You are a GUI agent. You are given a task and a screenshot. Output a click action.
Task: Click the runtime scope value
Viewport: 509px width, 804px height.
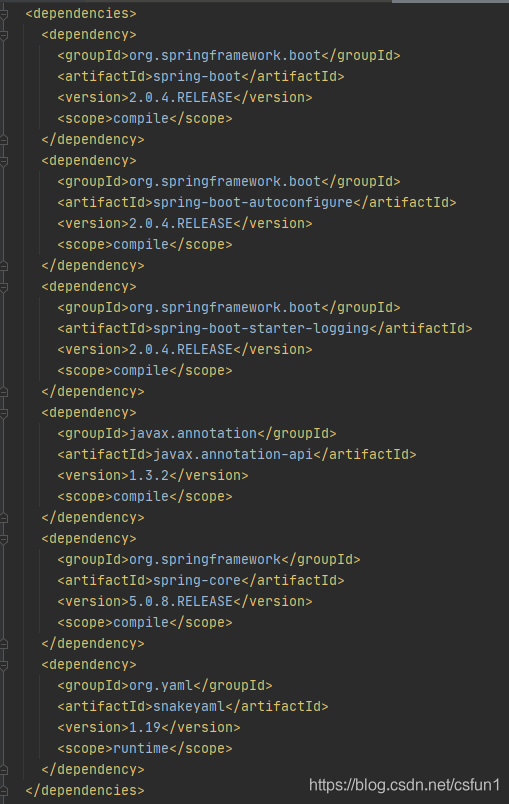coord(141,749)
